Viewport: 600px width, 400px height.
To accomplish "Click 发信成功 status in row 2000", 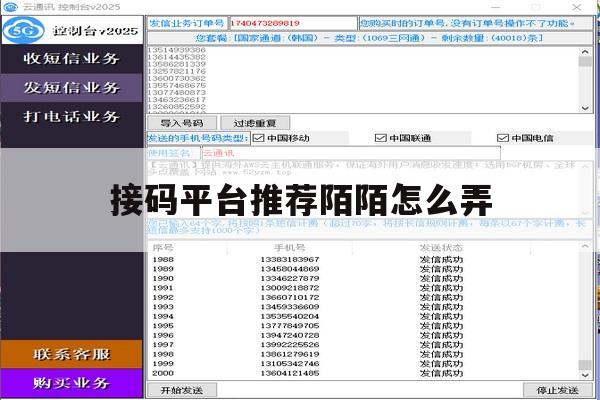I will coord(441,373).
